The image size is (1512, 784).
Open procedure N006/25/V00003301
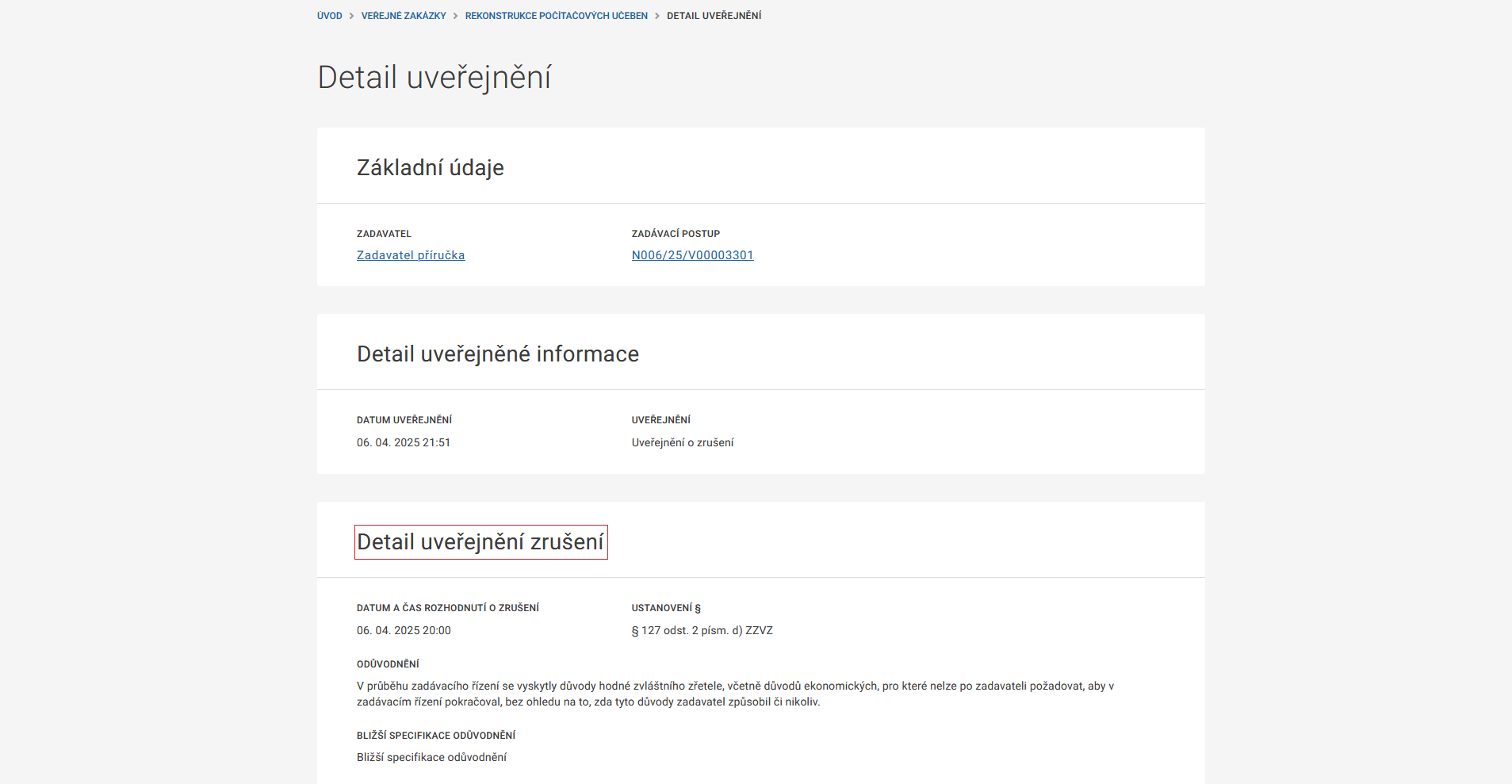(x=692, y=254)
